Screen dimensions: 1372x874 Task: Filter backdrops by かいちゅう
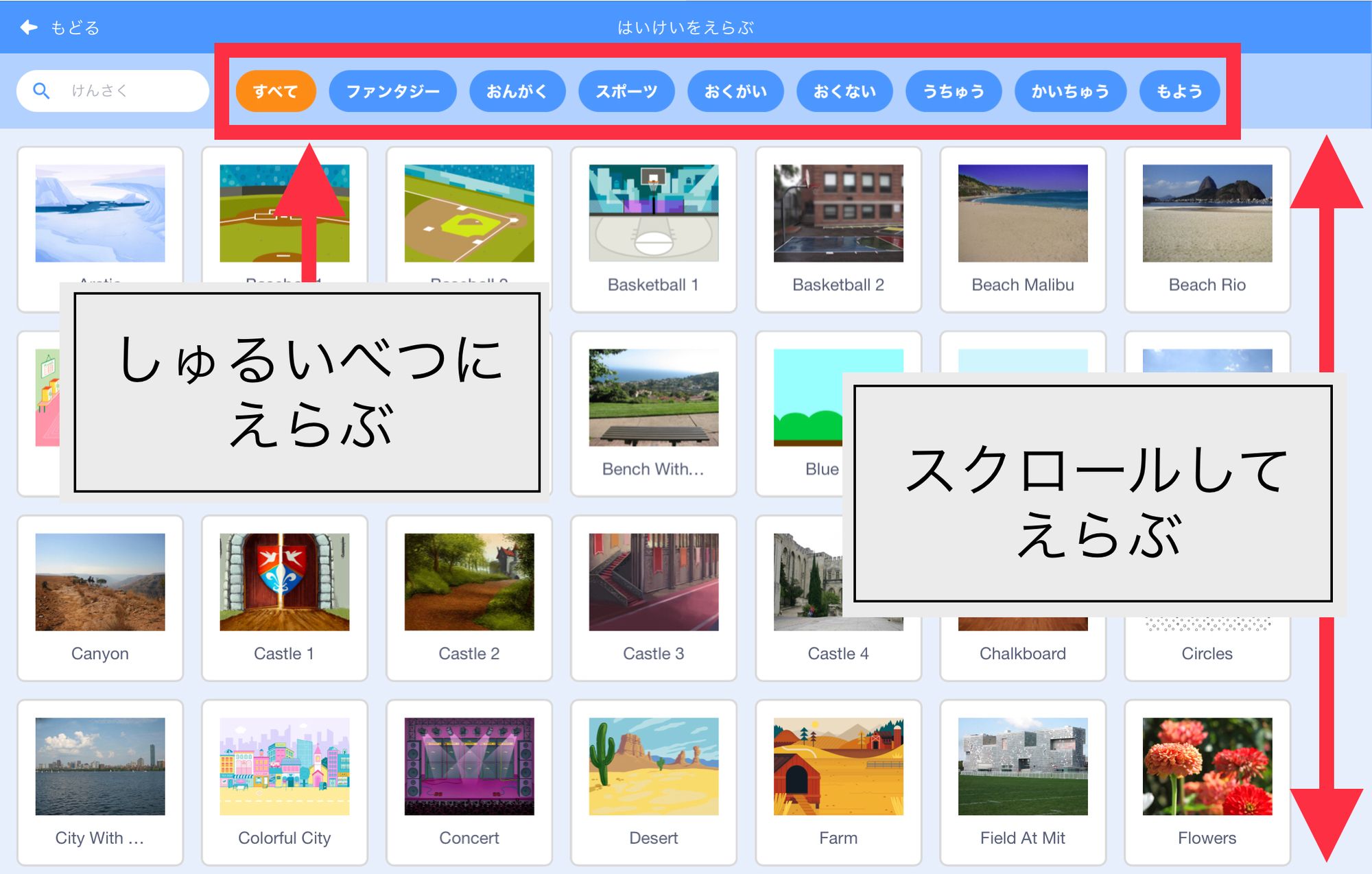click(1070, 90)
